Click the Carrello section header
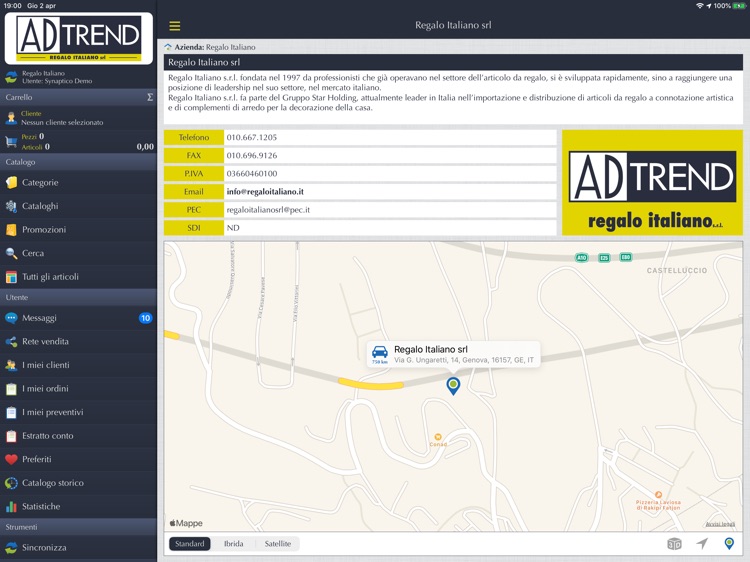 pyautogui.click(x=78, y=97)
